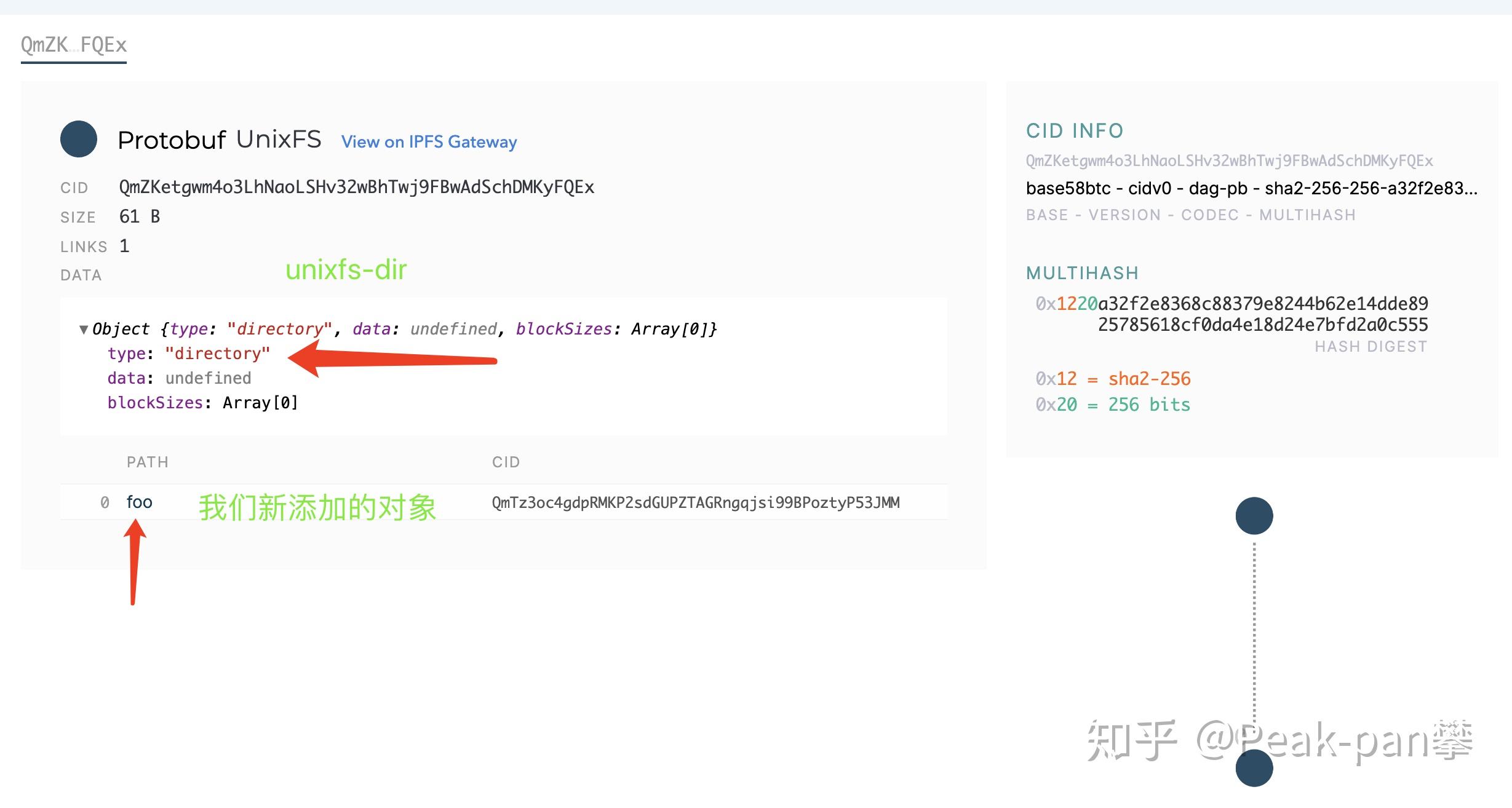Click the PATH column header
The width and height of the screenshot is (1512, 808).
coord(147,461)
